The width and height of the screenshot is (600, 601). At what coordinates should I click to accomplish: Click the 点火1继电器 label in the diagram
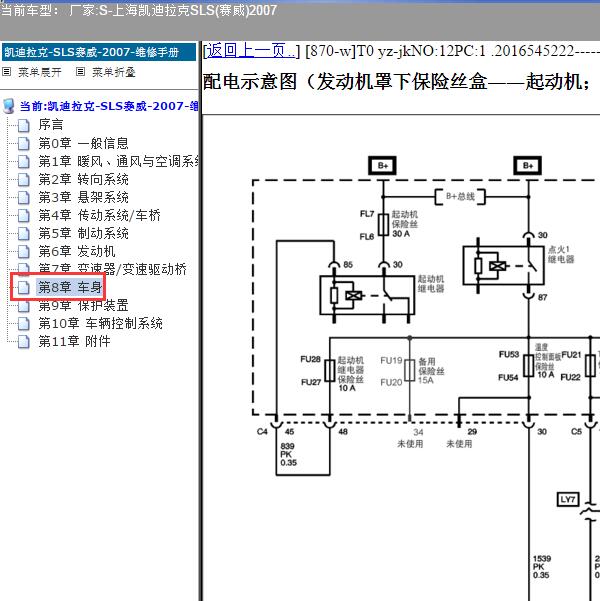click(x=561, y=255)
